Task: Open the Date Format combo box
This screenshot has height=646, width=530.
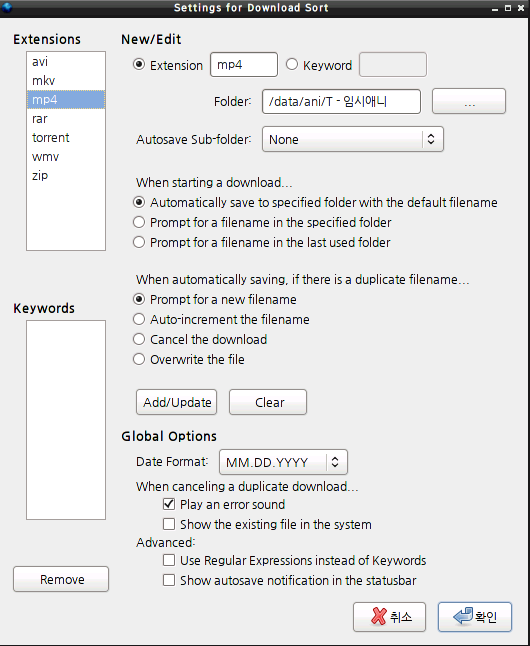Action: pyautogui.click(x=284, y=462)
